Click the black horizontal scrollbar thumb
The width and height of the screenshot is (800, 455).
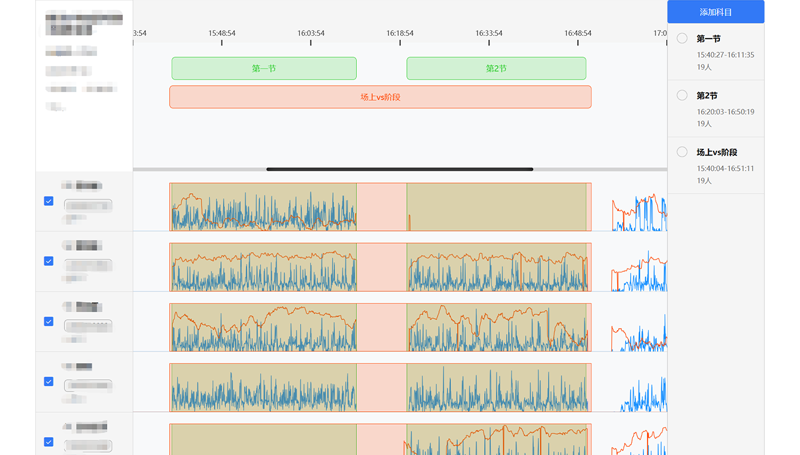tap(399, 169)
